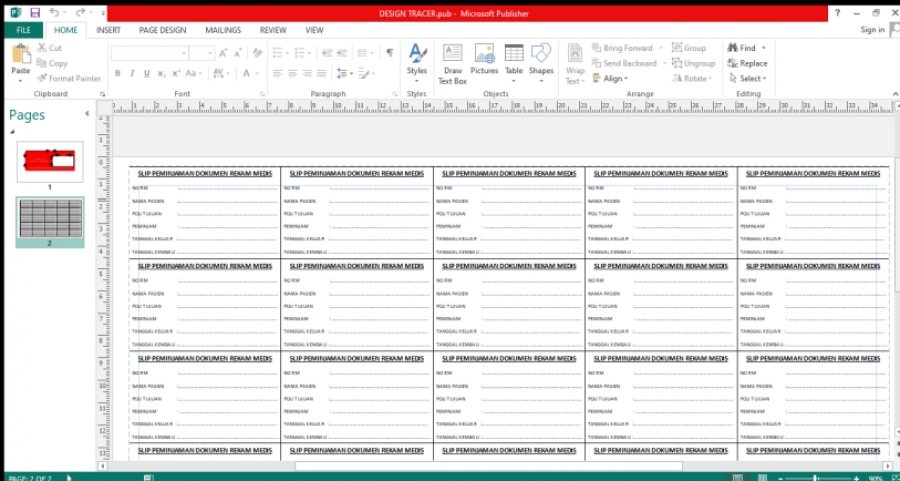Image resolution: width=900 pixels, height=481 pixels.
Task: Click the Rotate button
Action: (x=692, y=79)
